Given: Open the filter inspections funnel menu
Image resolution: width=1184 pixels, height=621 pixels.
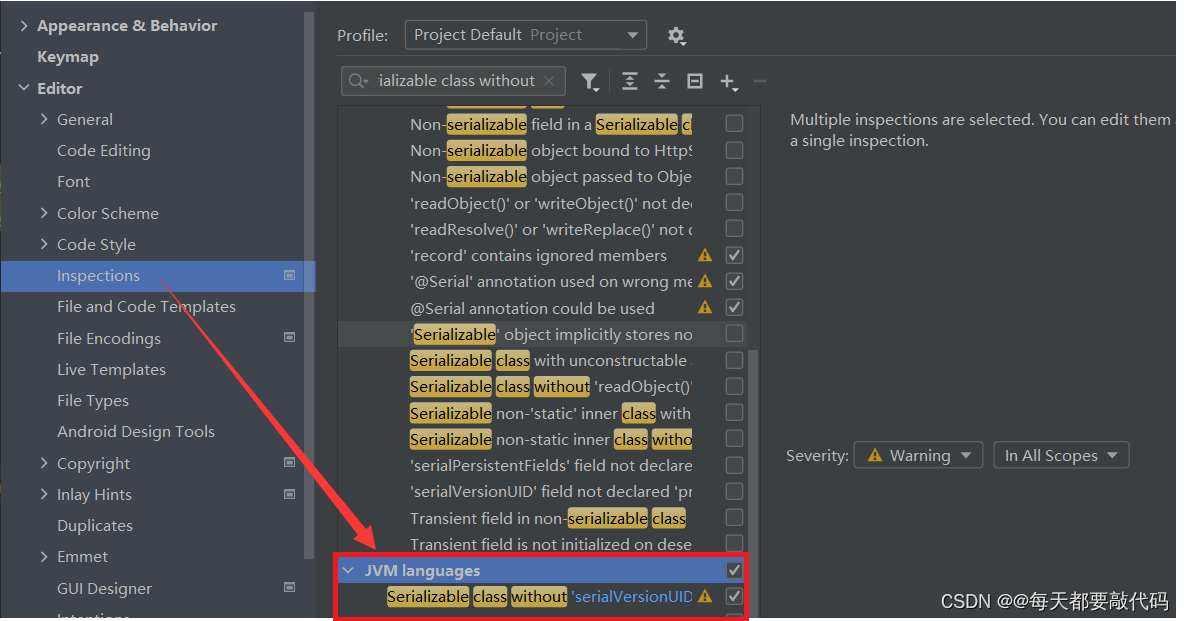Looking at the screenshot, I should (590, 82).
